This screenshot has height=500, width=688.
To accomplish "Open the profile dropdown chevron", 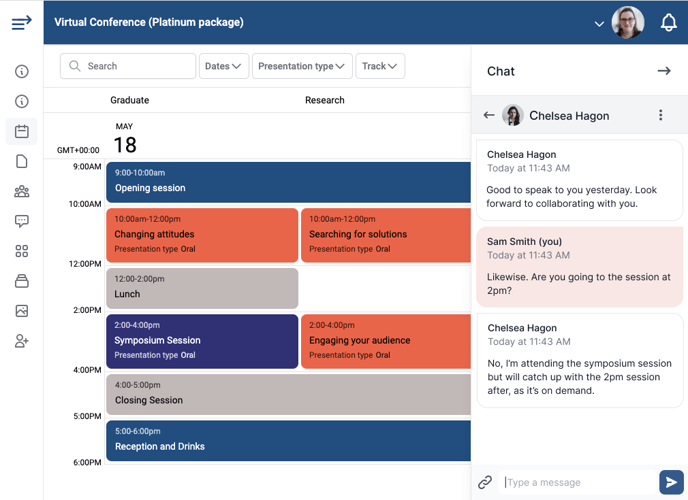I will [x=599, y=24].
